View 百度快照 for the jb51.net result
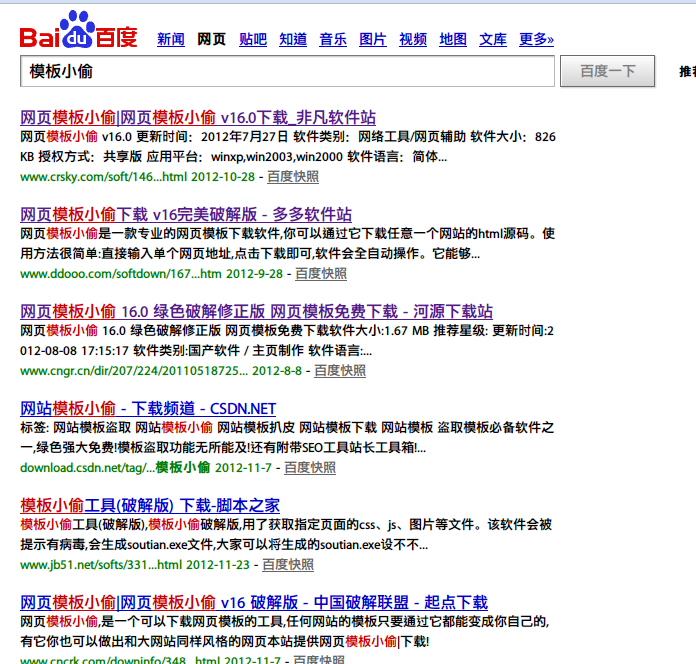This screenshot has height=664, width=696. (x=288, y=565)
